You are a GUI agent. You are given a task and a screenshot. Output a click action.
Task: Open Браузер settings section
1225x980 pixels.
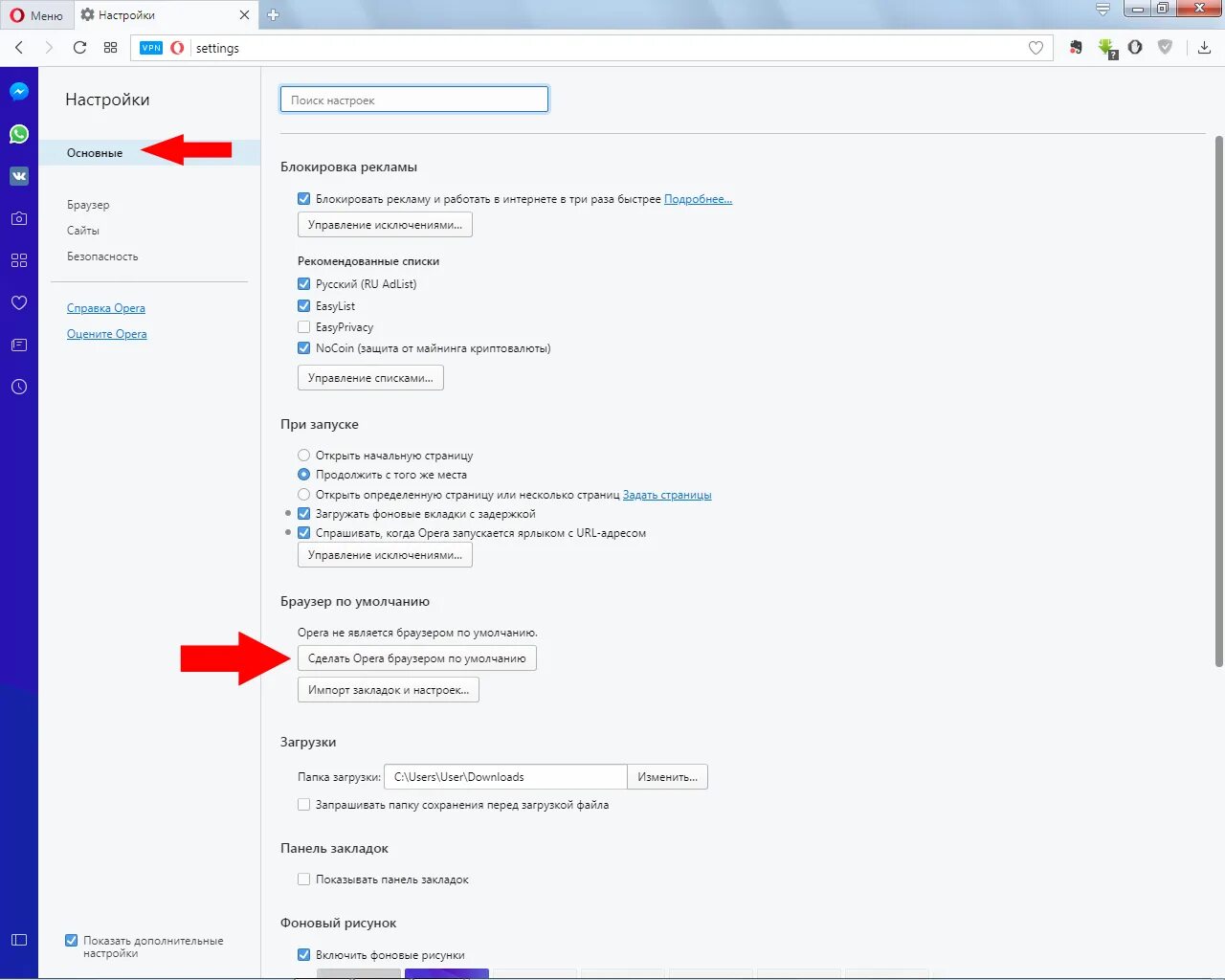(x=88, y=205)
